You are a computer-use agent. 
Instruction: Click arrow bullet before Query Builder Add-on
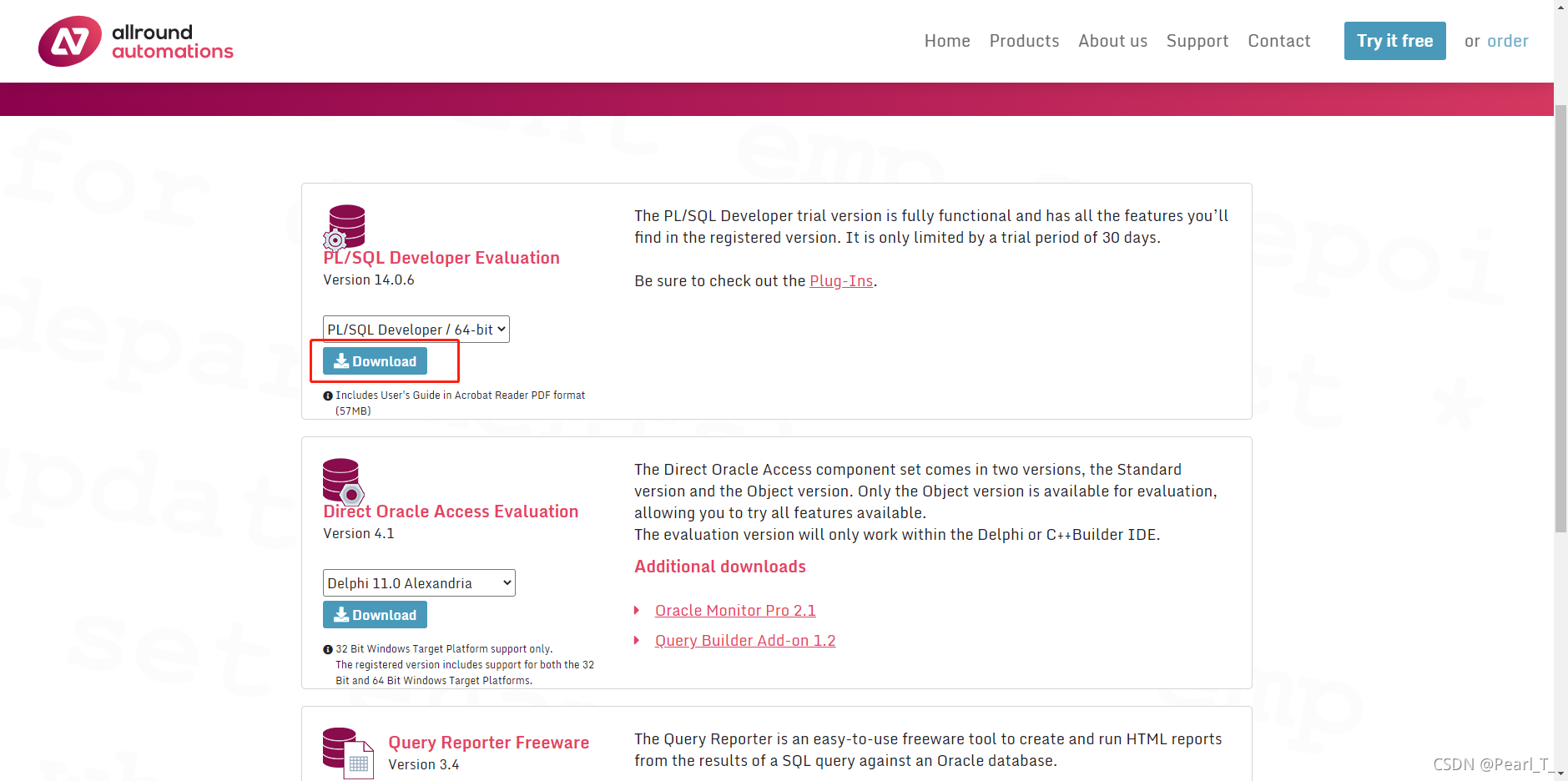pos(637,641)
